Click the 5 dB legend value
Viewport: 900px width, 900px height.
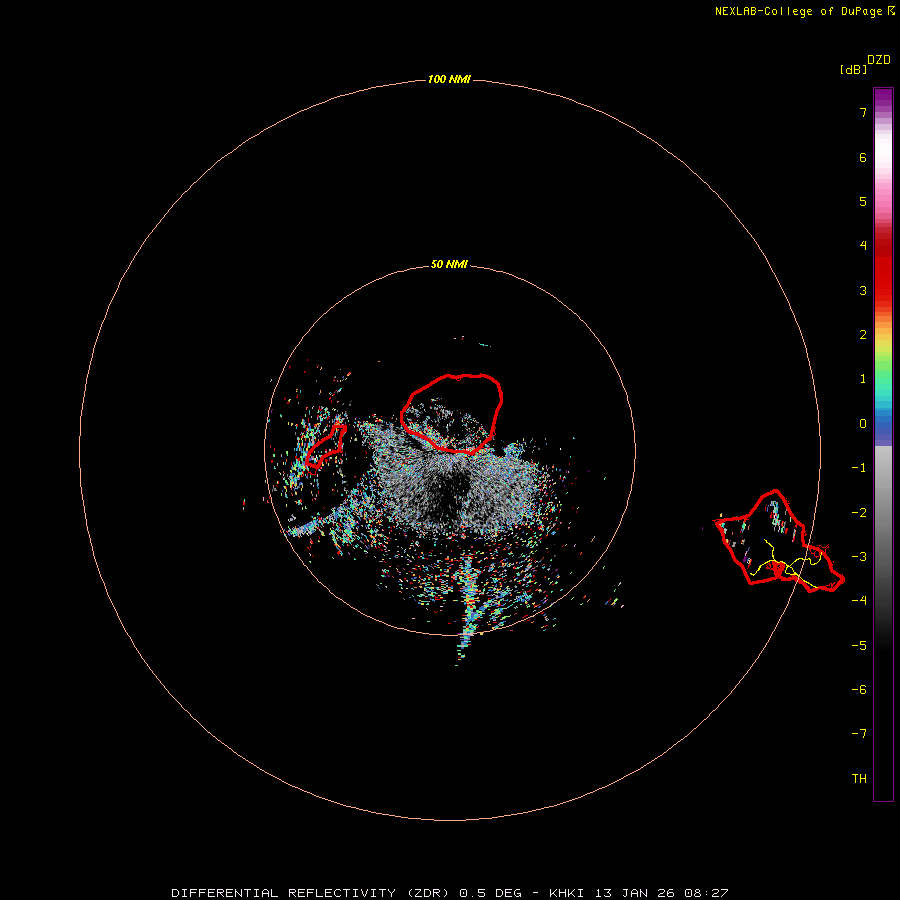coord(863,201)
